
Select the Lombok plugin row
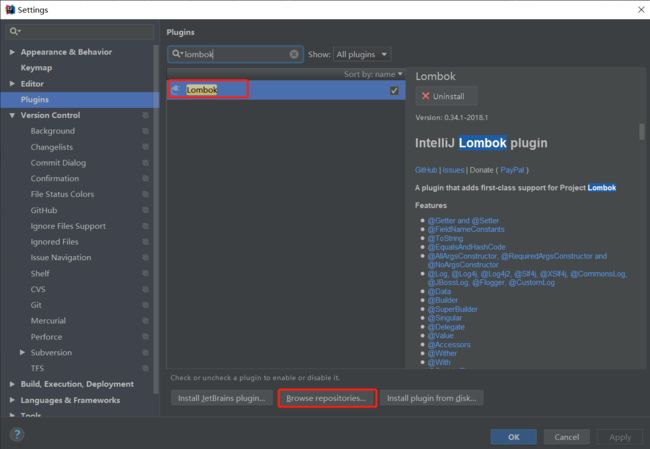point(286,90)
